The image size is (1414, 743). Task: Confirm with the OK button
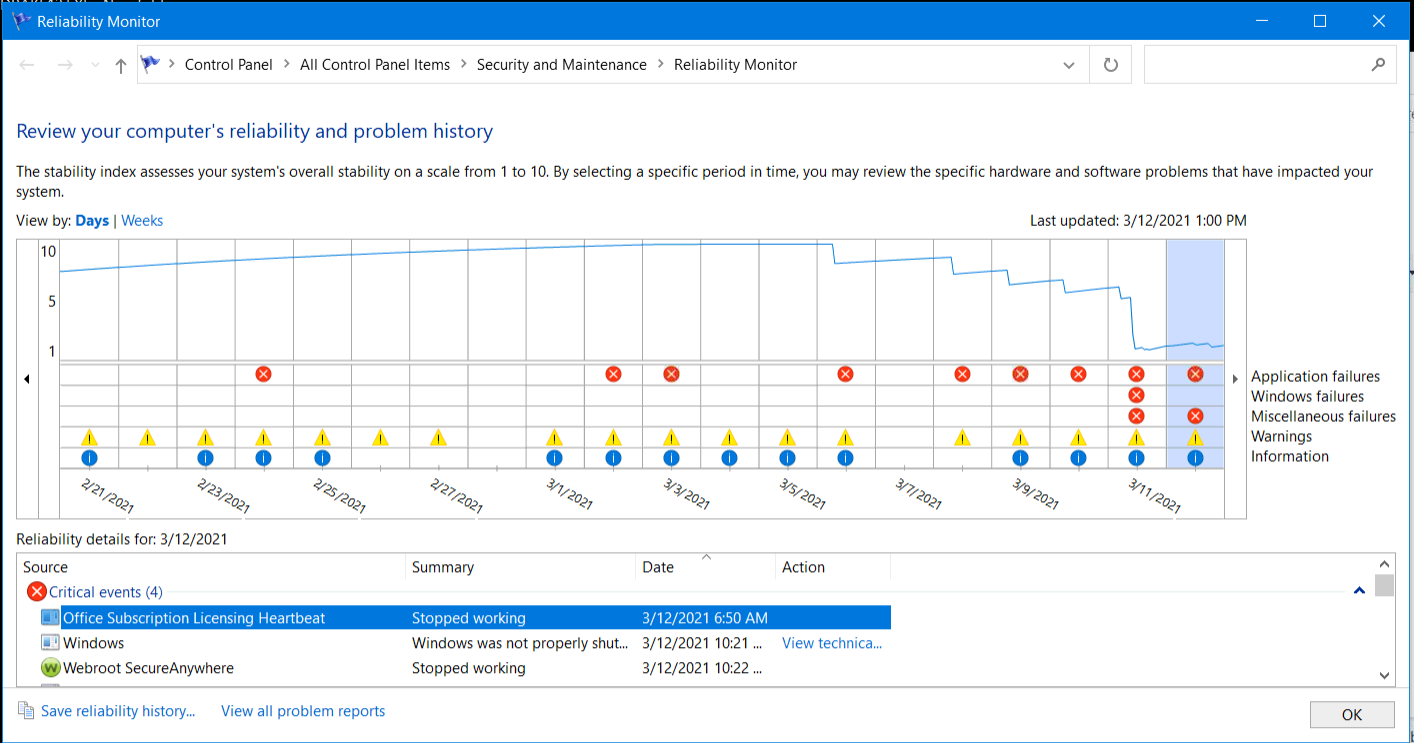tap(1352, 714)
